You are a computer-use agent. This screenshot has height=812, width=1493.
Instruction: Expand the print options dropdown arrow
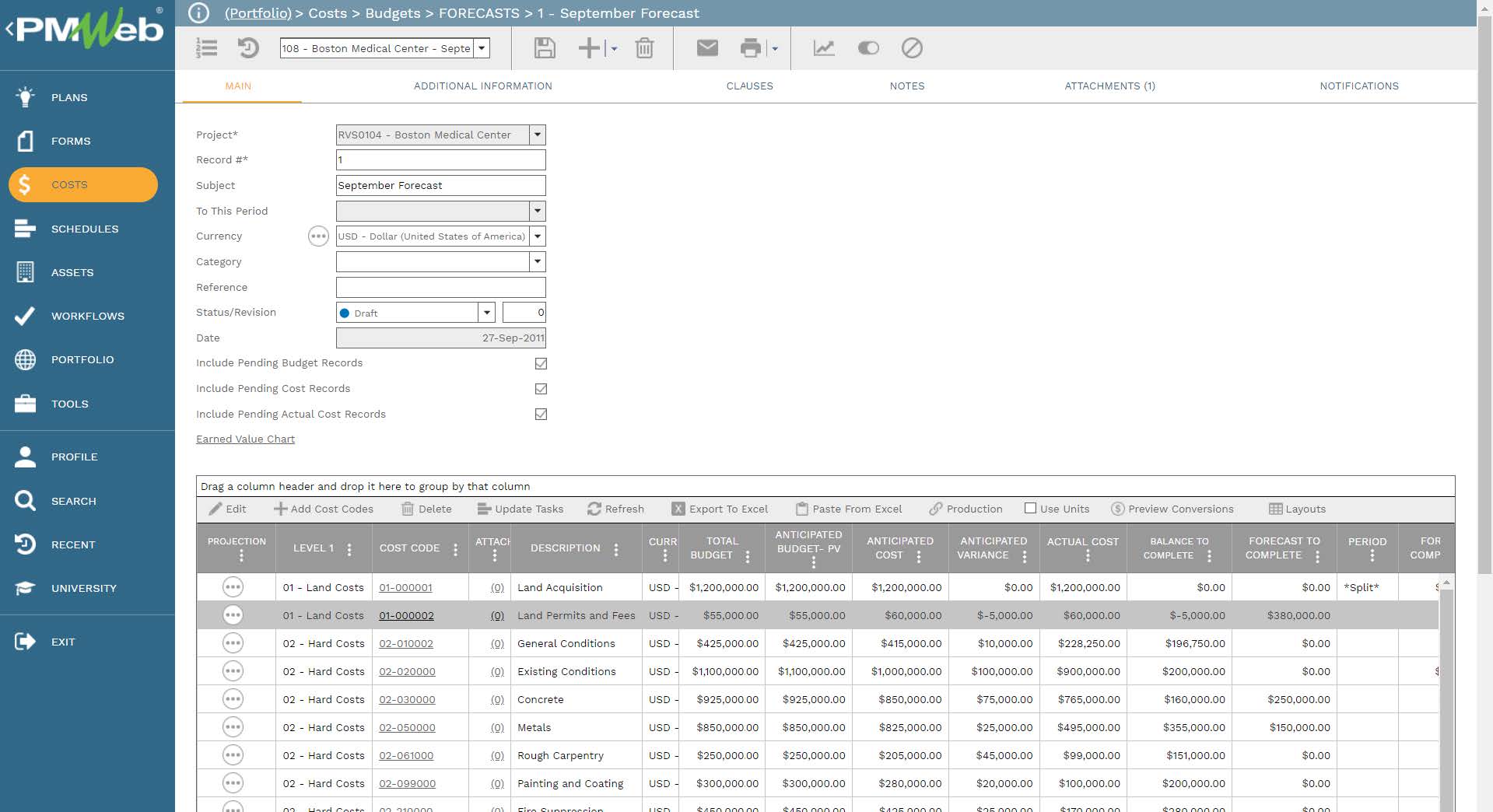pos(775,49)
